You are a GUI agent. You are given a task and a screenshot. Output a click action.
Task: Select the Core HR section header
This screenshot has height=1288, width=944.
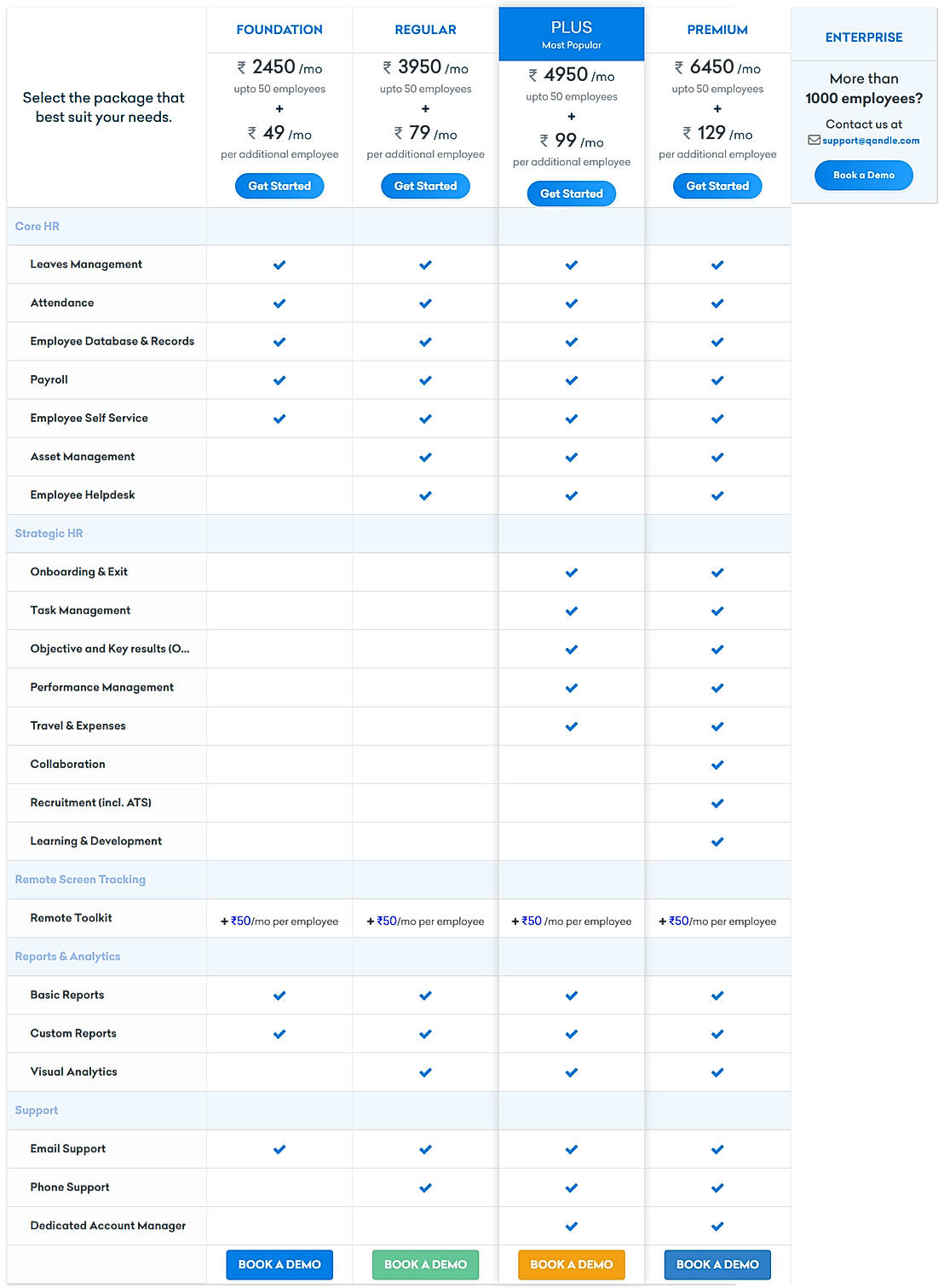tap(37, 227)
